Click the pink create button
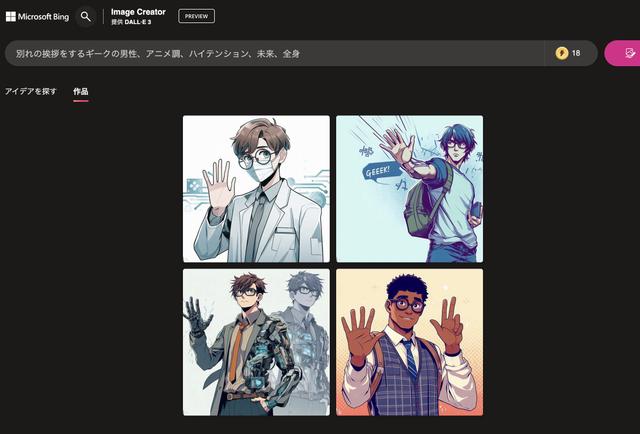 [x=622, y=53]
